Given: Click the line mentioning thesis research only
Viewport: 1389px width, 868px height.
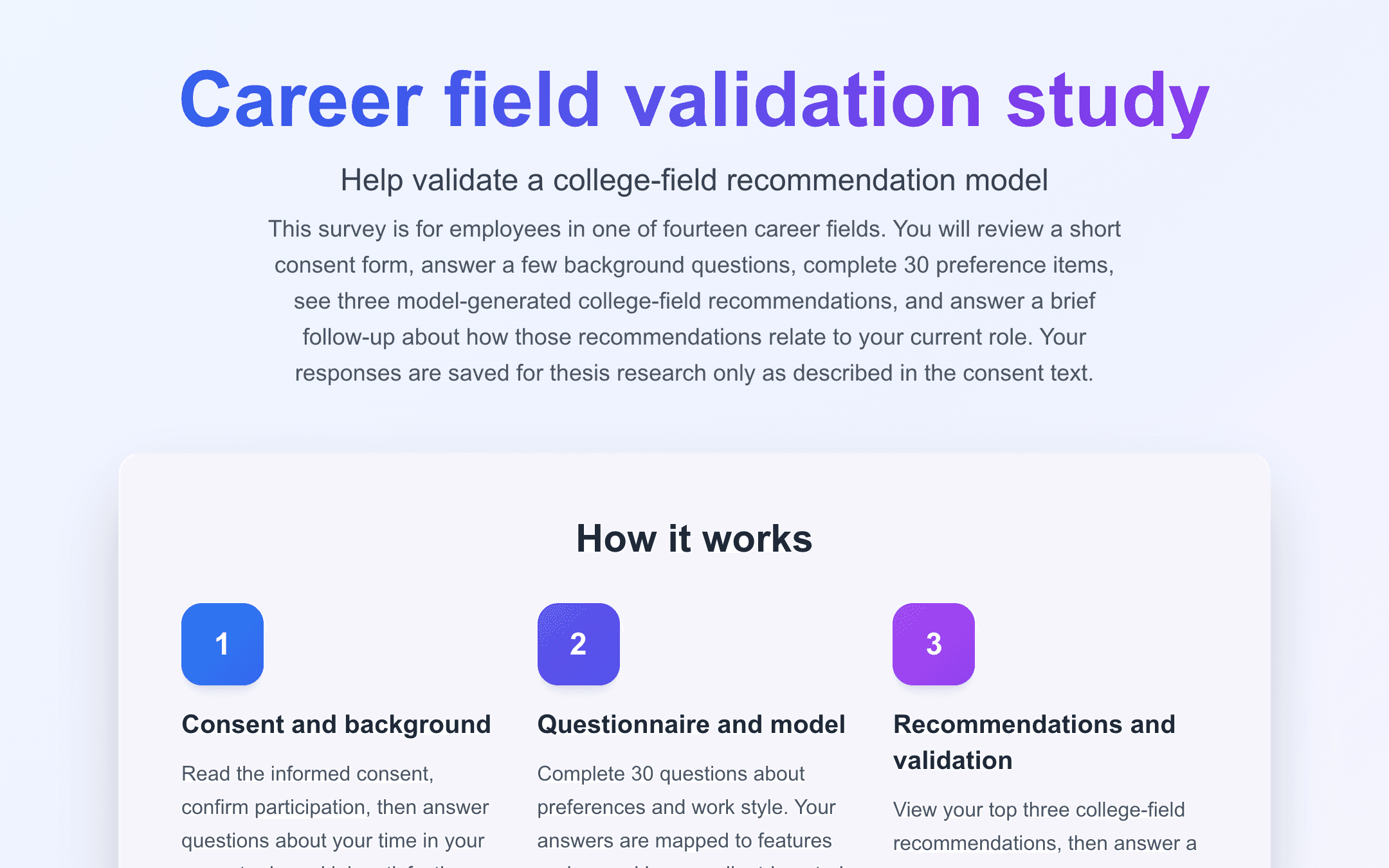Looking at the screenshot, I should pyautogui.click(x=694, y=373).
